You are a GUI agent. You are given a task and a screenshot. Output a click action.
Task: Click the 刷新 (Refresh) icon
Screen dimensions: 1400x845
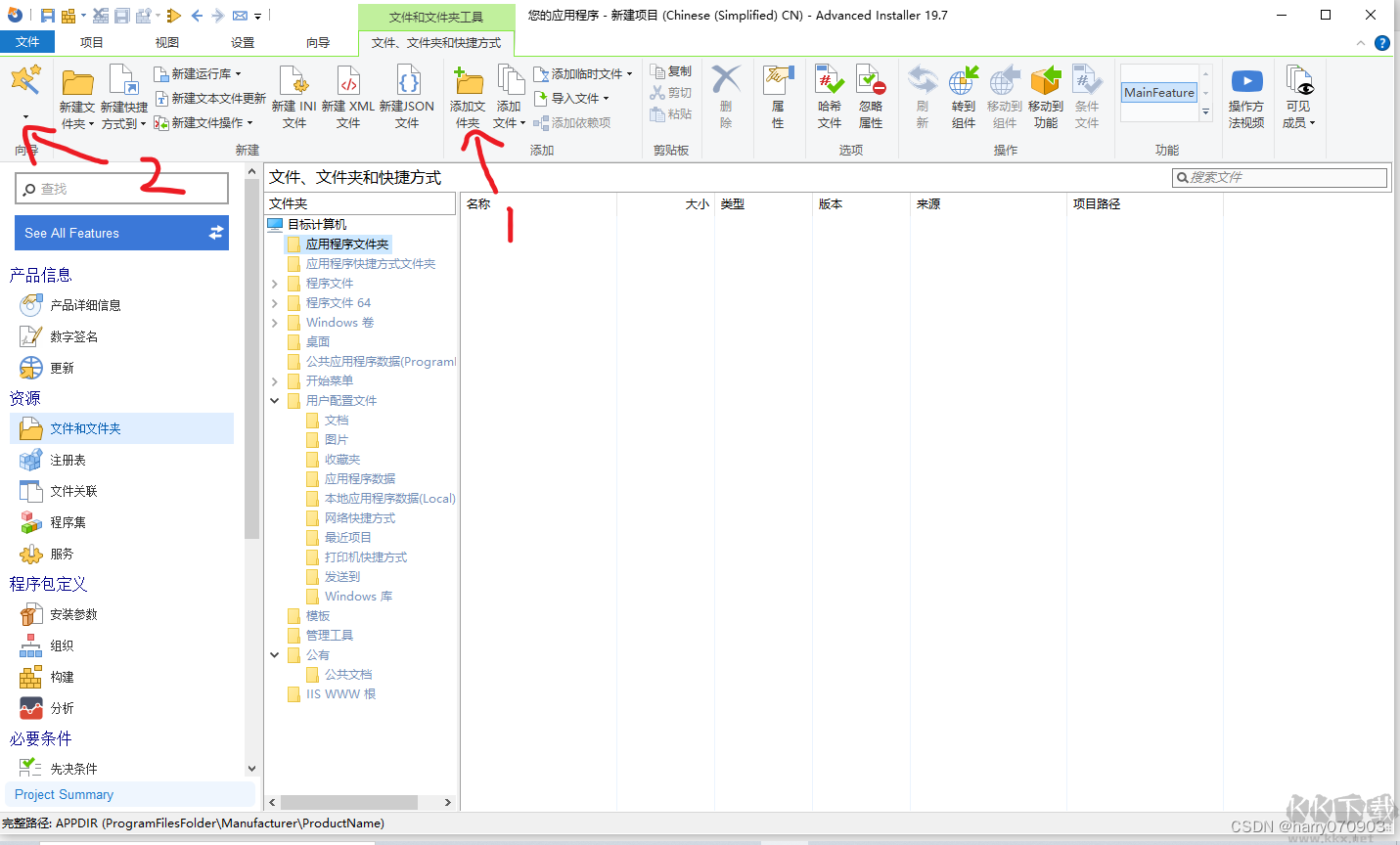921,95
